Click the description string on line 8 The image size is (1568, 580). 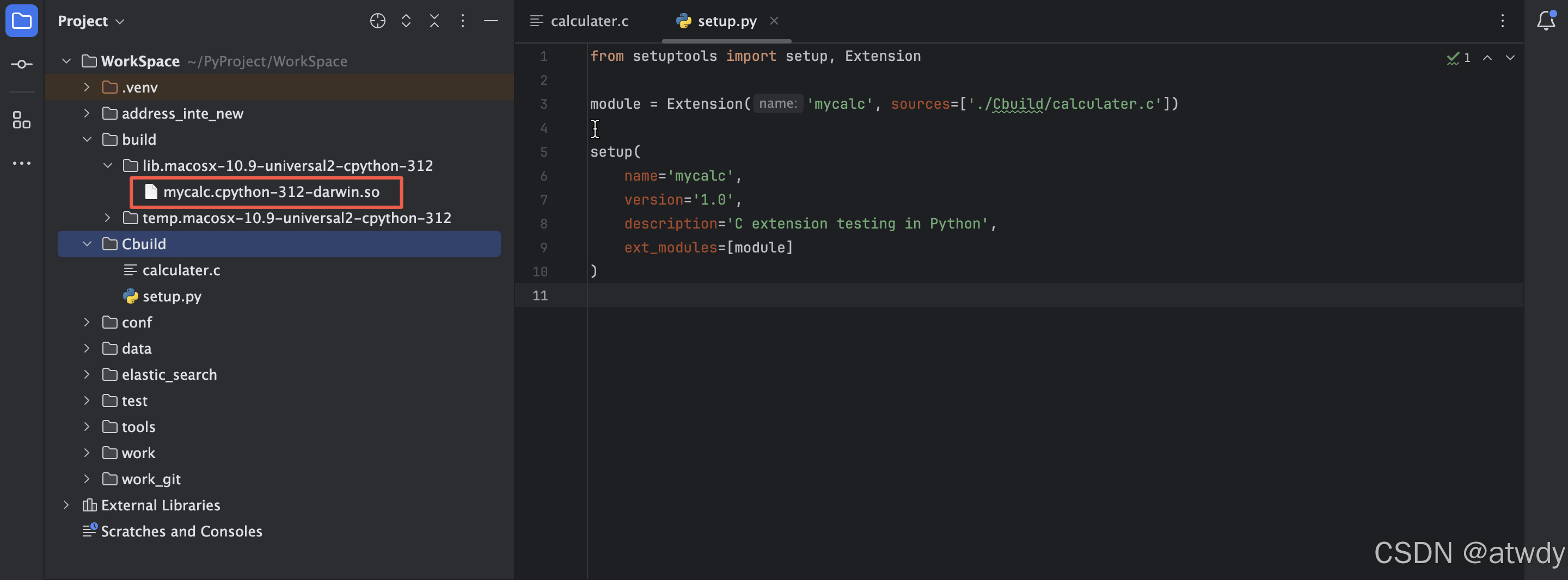[x=857, y=224]
